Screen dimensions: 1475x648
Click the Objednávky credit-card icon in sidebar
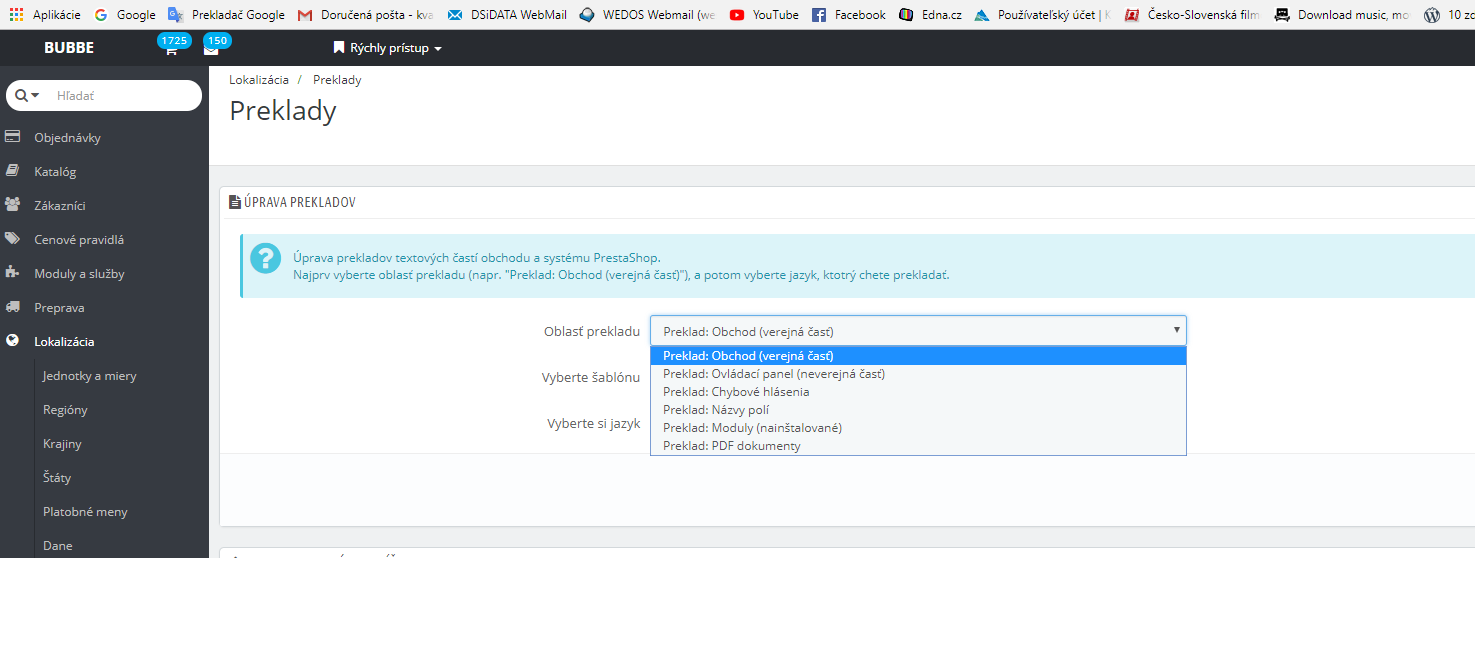[13, 137]
